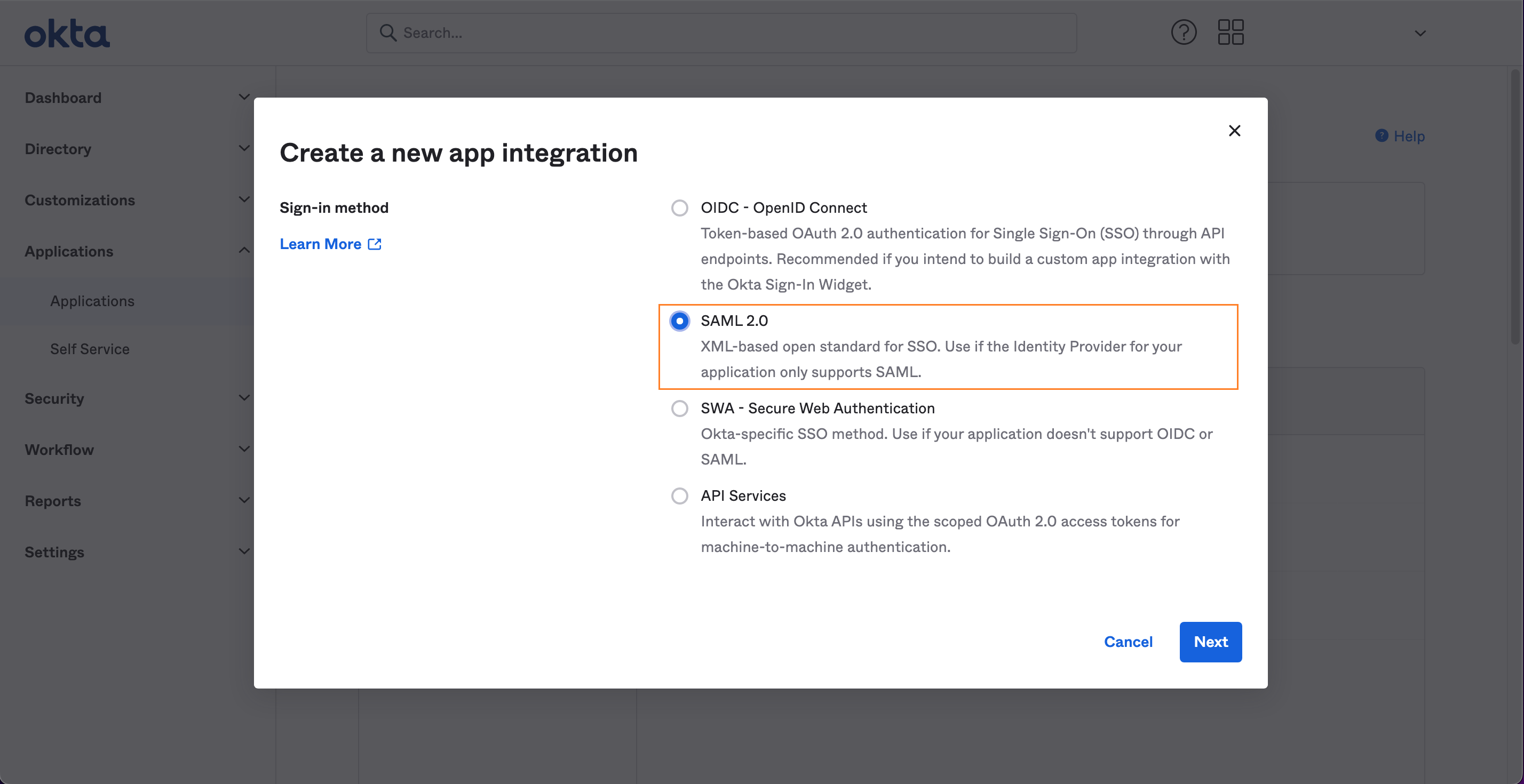Choose SWA - Secure Web Authentication option
1524x784 pixels.
point(679,408)
